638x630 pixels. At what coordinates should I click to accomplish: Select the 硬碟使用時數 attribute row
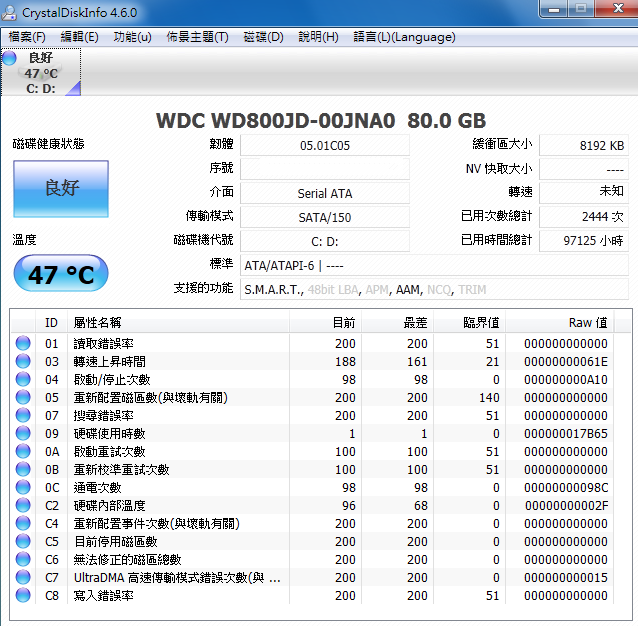pos(312,433)
